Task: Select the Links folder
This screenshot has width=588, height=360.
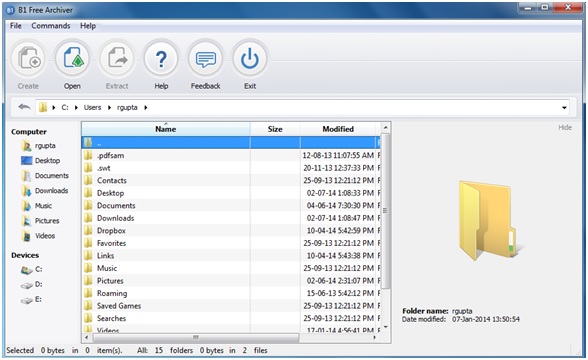Action: (231, 256)
